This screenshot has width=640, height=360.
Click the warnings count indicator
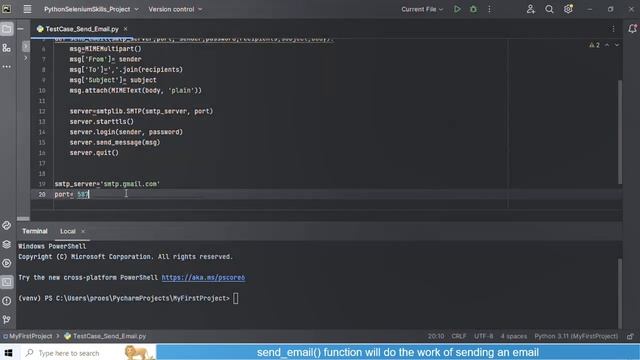(x=594, y=45)
